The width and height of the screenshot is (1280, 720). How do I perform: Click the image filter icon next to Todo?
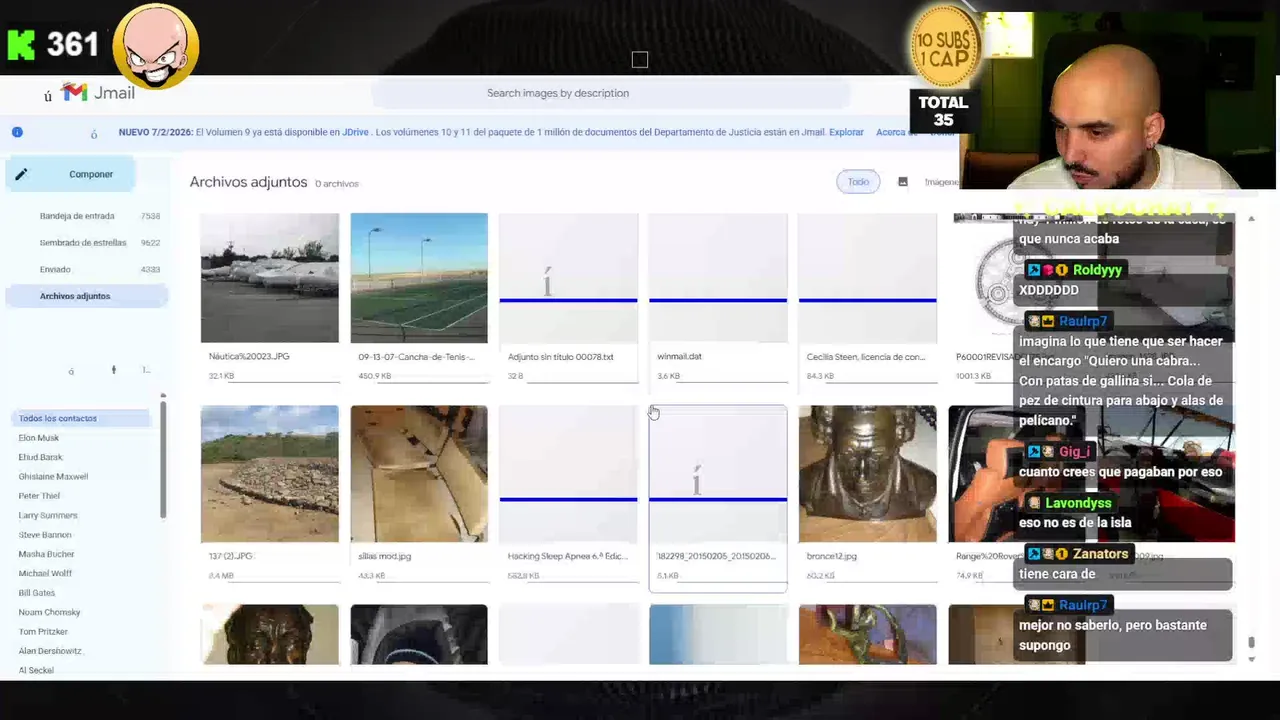tap(903, 182)
